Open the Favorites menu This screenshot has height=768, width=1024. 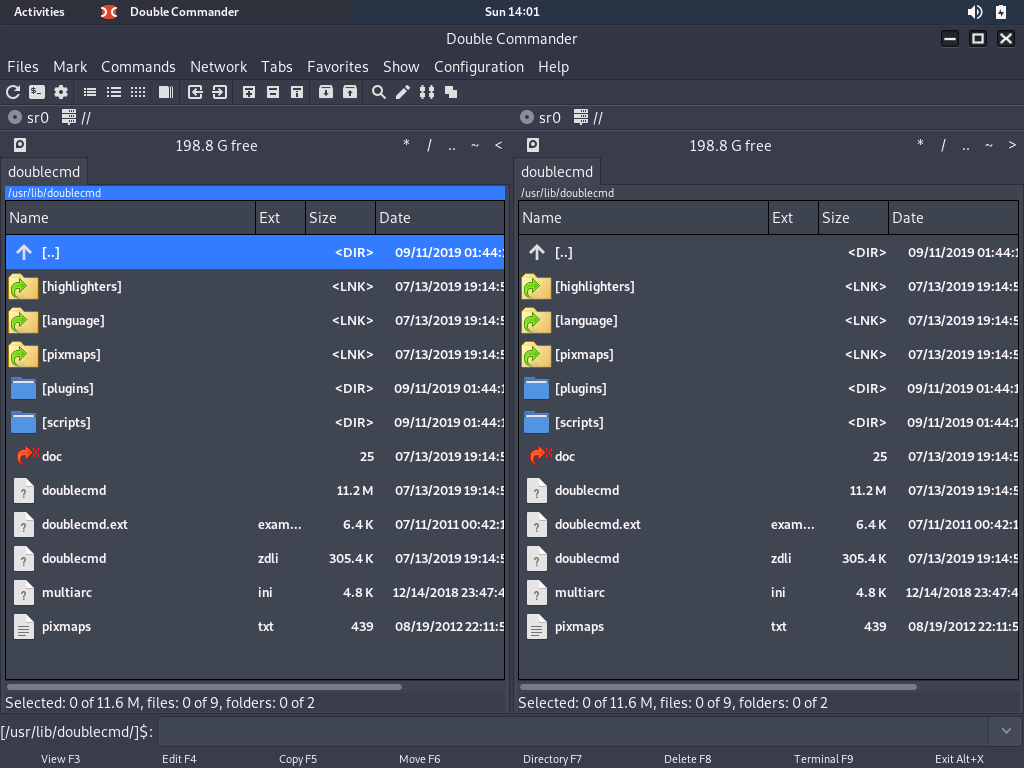point(338,67)
